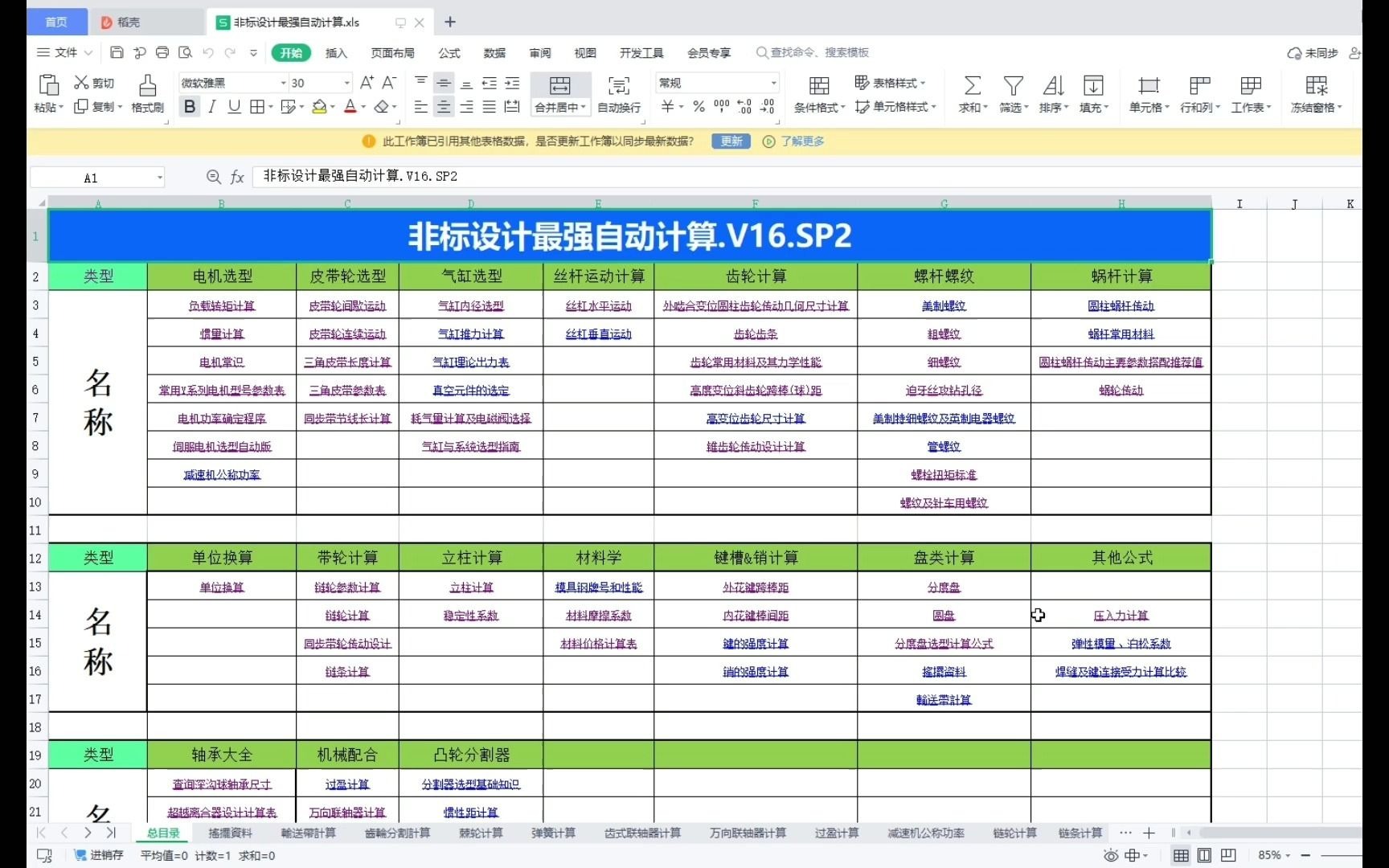Open the font name dropdown (微软雅黑)

pos(284,83)
